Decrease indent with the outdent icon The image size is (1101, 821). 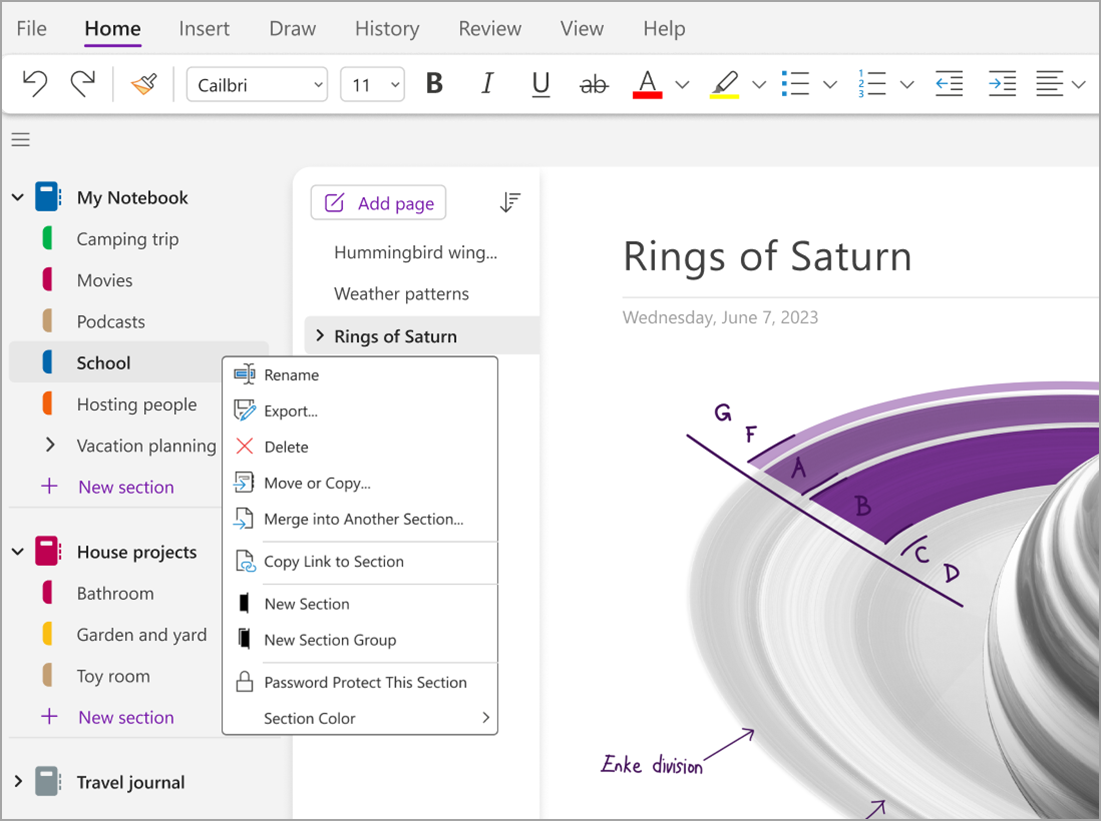pos(949,84)
